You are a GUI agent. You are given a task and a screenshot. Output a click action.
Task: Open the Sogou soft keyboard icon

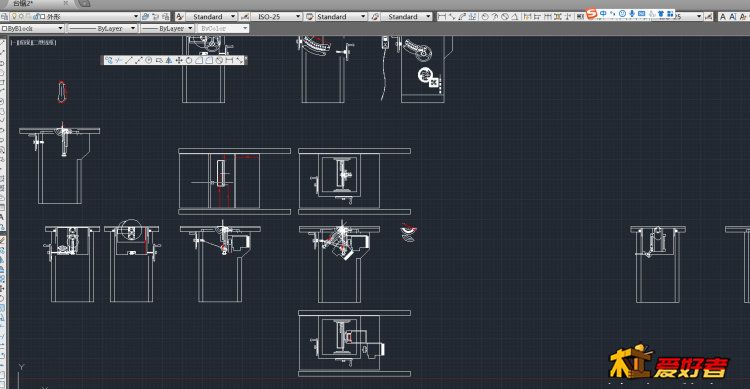pos(641,14)
